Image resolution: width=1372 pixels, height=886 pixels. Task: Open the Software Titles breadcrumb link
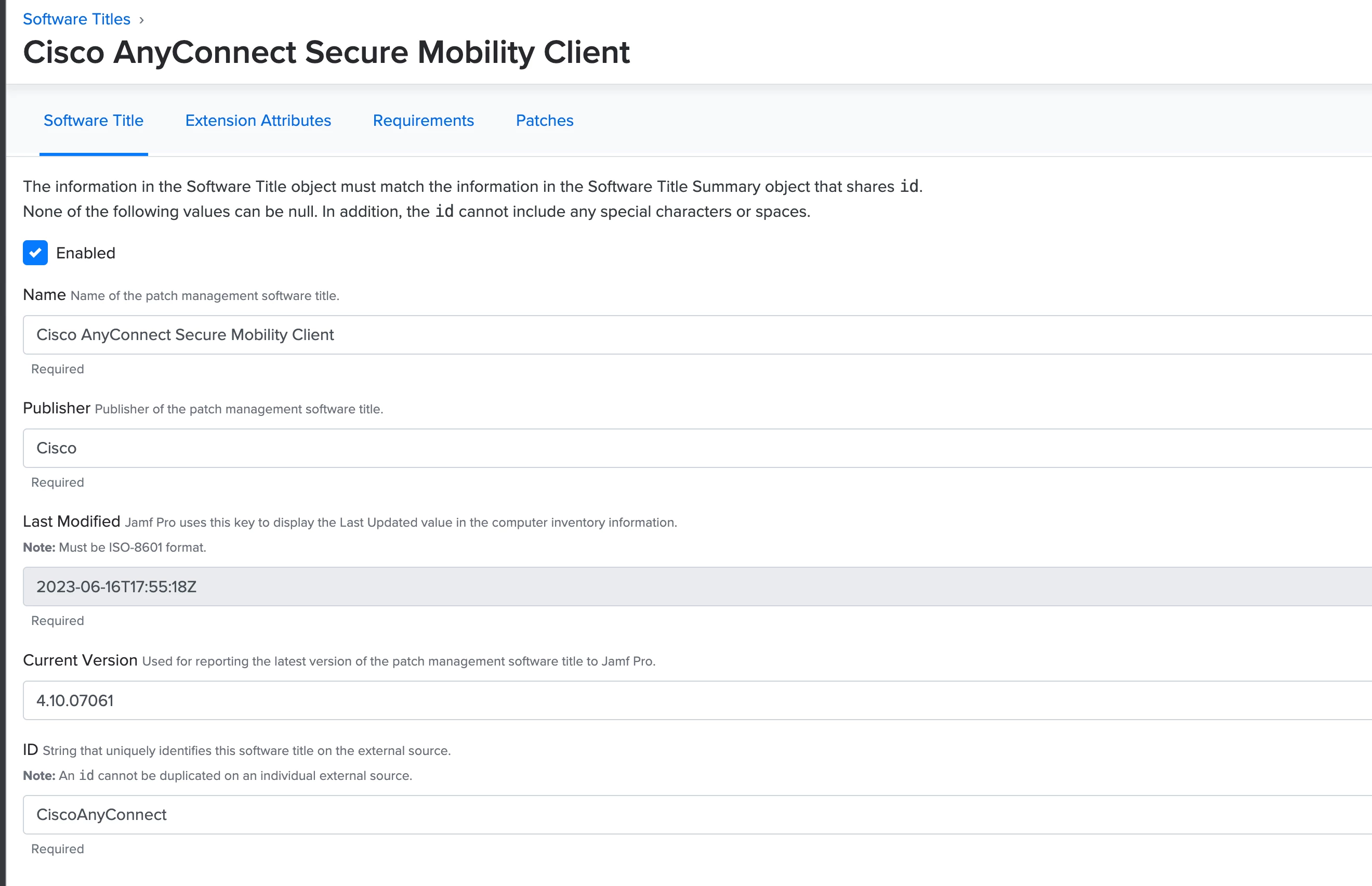[76, 19]
